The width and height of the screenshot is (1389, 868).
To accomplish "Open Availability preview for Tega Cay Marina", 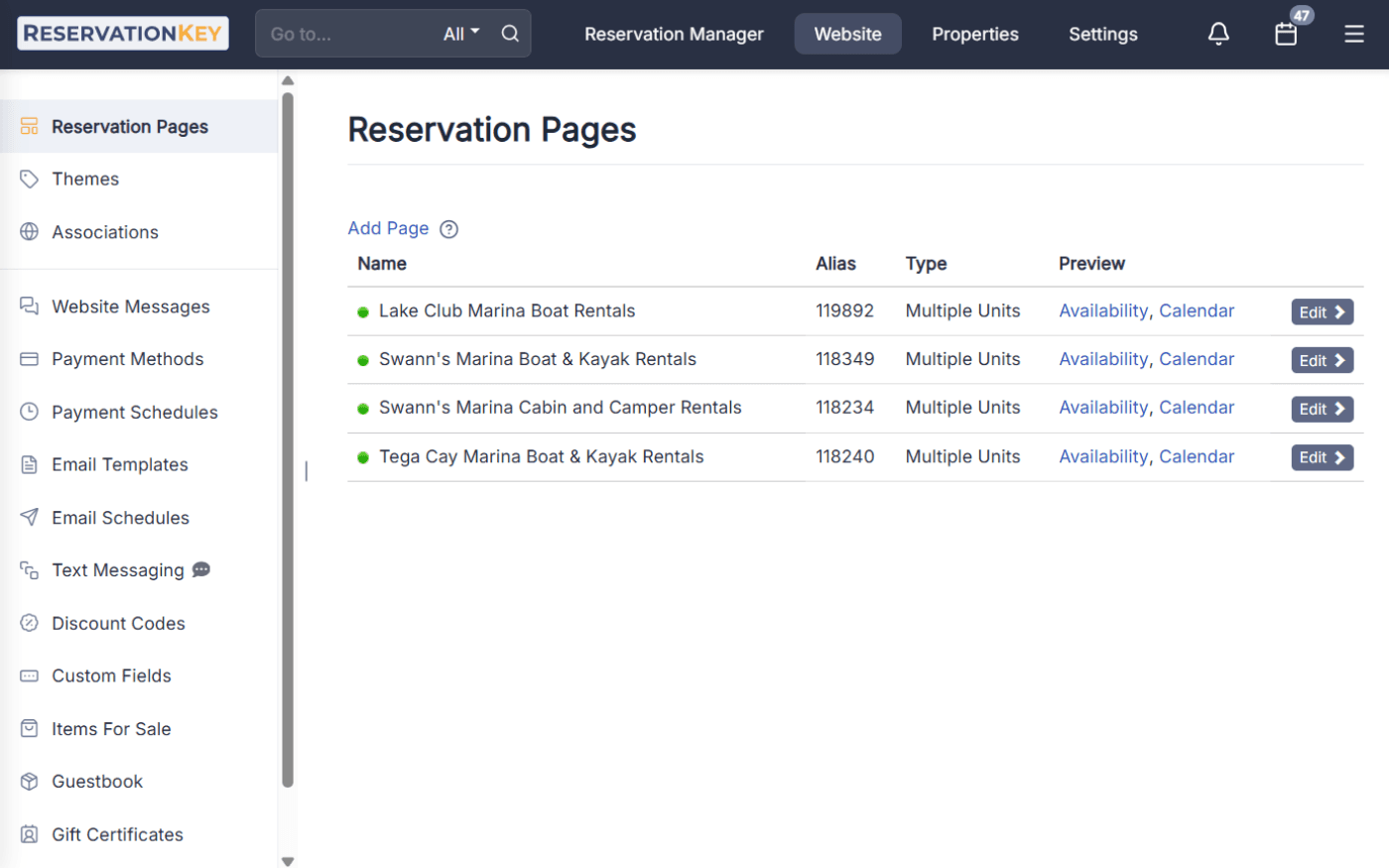I will click(1103, 456).
